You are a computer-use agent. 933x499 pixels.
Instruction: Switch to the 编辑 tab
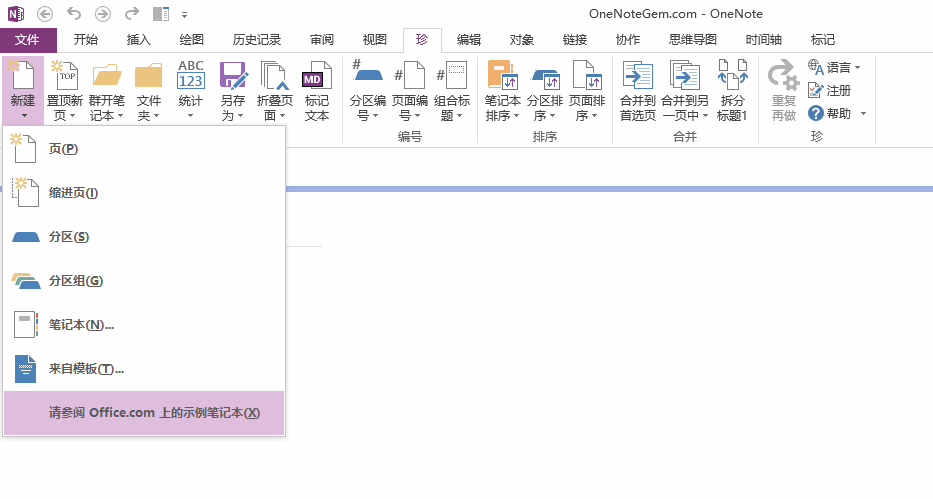tap(469, 40)
